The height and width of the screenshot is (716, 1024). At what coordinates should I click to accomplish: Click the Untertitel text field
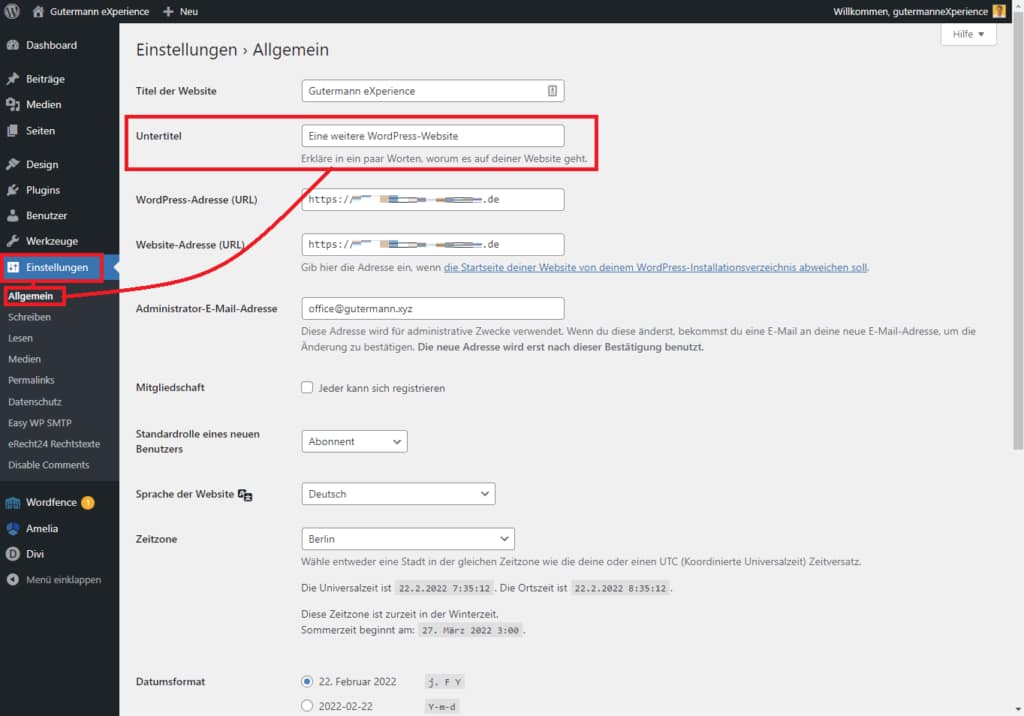(x=432, y=136)
